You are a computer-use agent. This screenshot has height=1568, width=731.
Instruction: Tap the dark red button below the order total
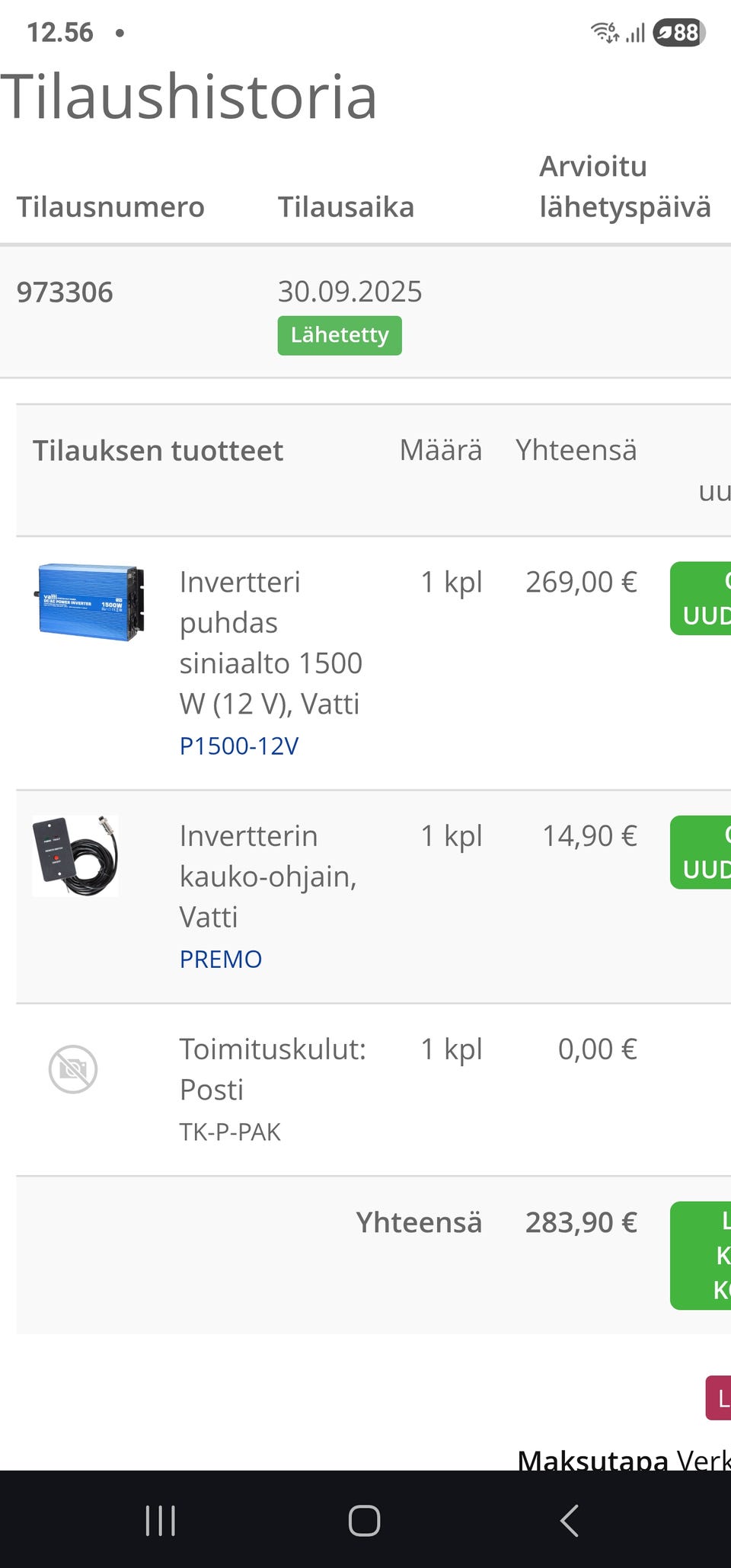point(719,1397)
